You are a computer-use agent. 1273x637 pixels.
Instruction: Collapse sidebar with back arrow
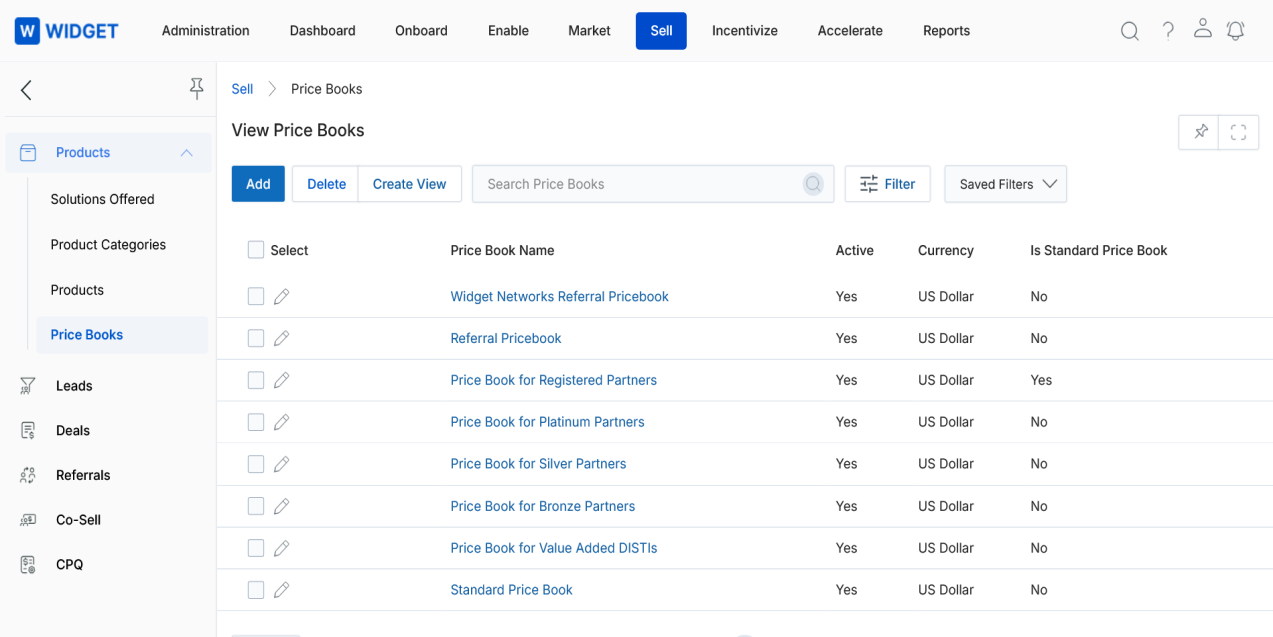coord(26,90)
